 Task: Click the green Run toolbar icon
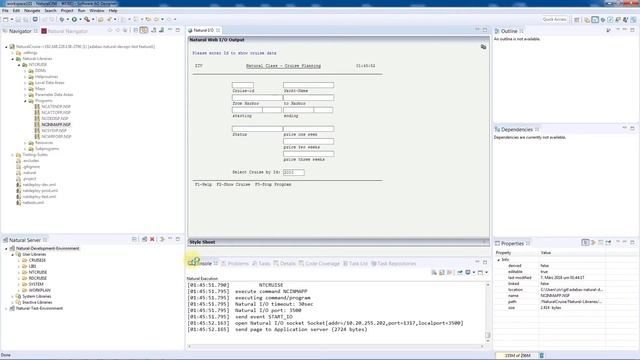click(x=74, y=19)
